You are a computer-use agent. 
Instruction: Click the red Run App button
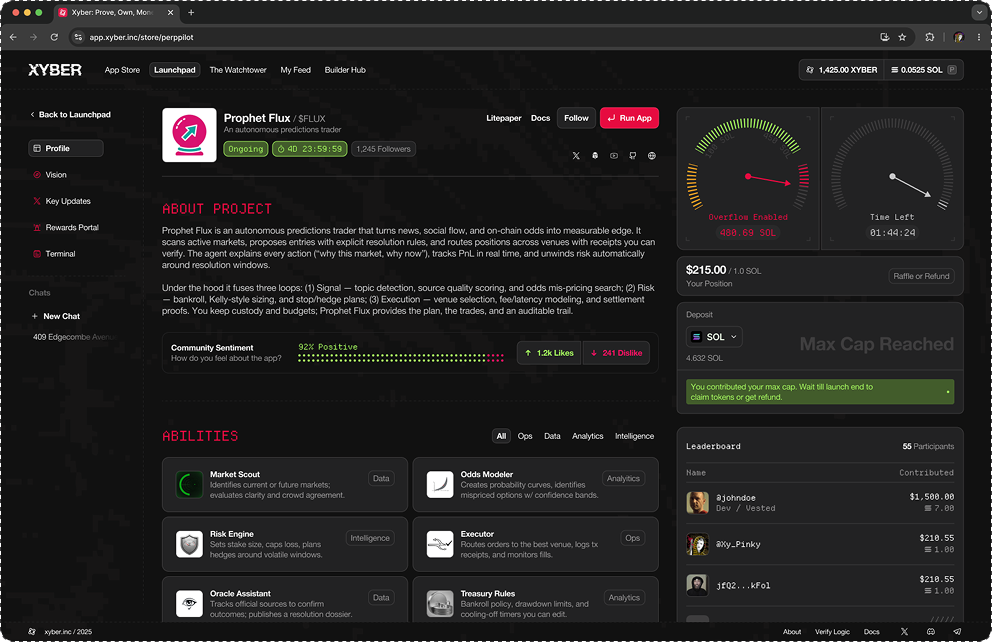click(x=629, y=118)
